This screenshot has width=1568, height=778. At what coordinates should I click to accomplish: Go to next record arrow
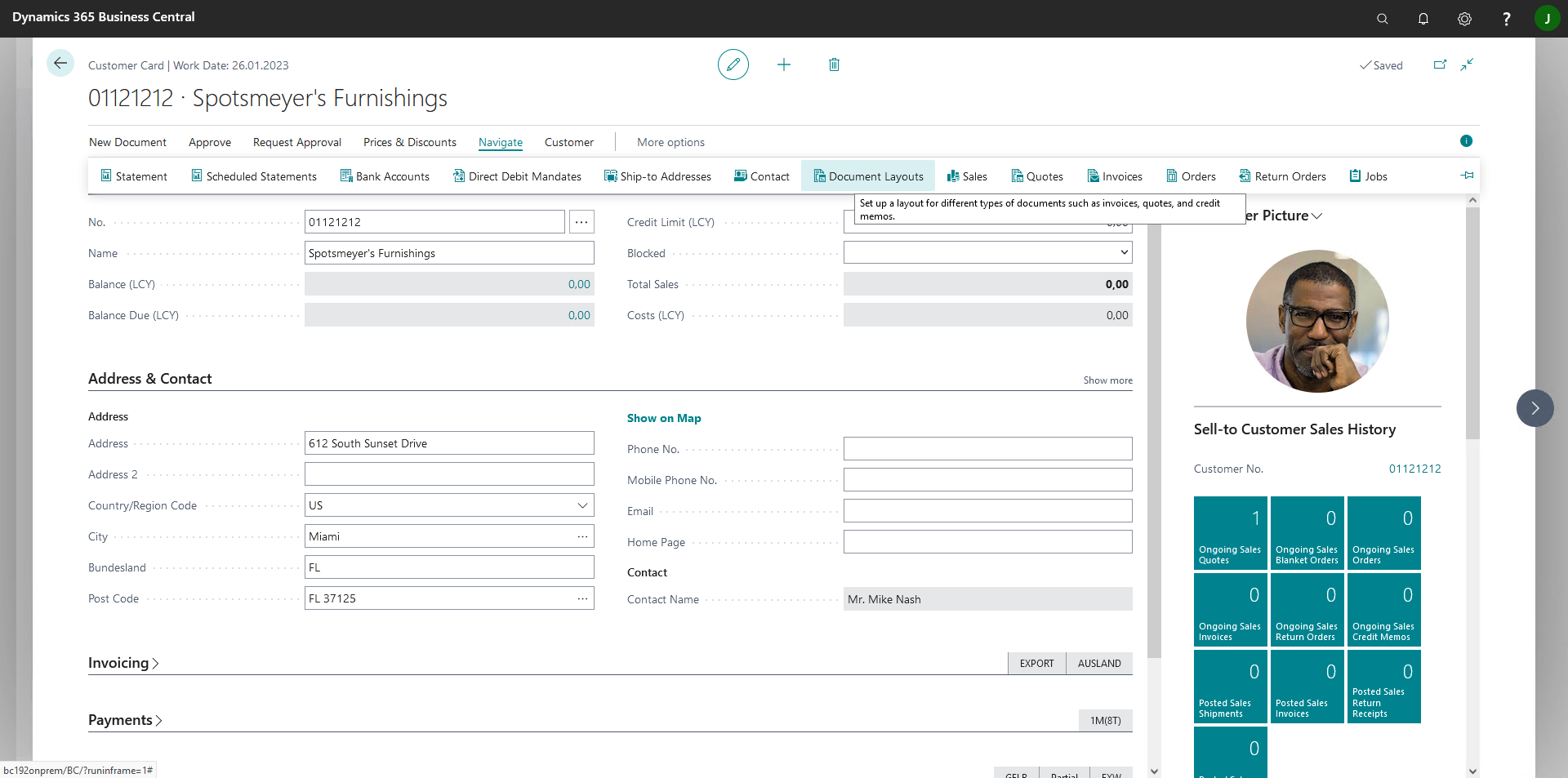pyautogui.click(x=1535, y=408)
